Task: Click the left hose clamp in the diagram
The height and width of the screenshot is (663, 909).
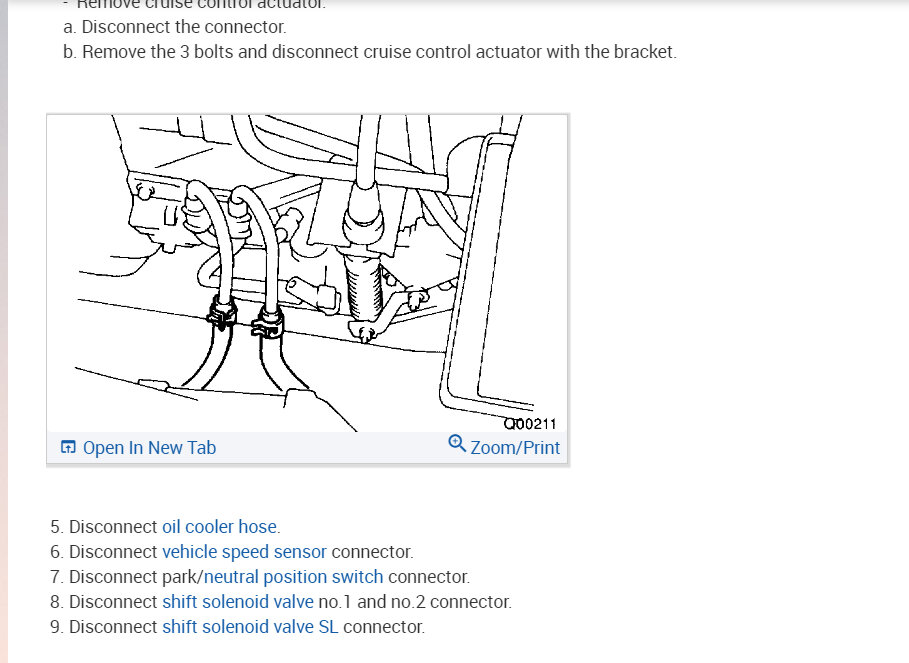Action: click(x=221, y=314)
